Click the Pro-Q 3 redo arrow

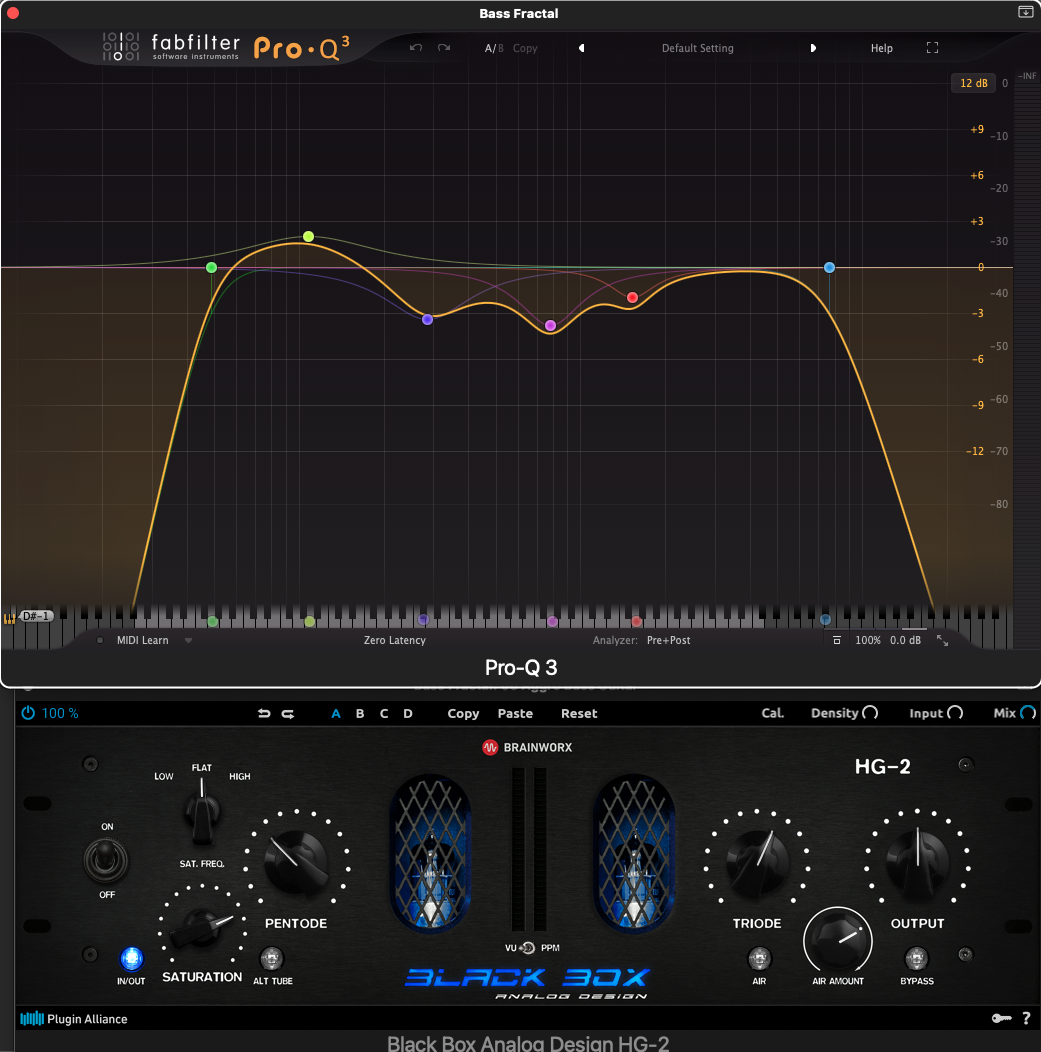point(444,48)
